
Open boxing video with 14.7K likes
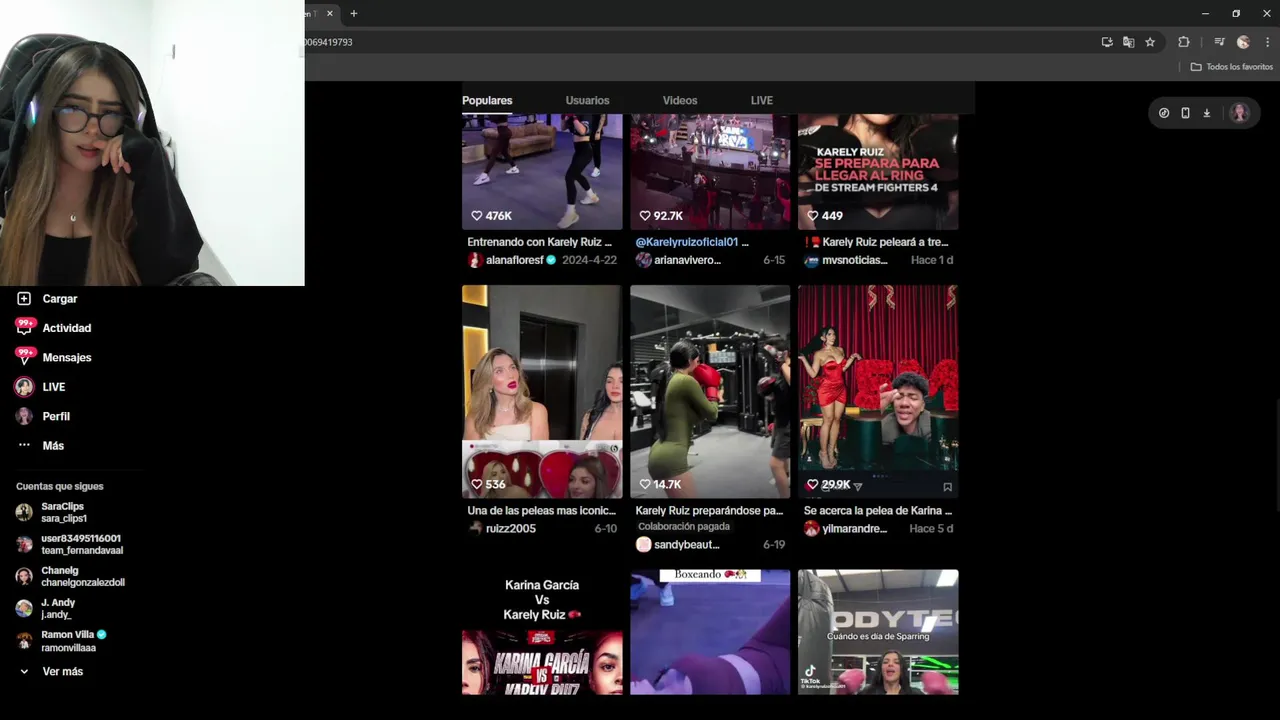[710, 391]
